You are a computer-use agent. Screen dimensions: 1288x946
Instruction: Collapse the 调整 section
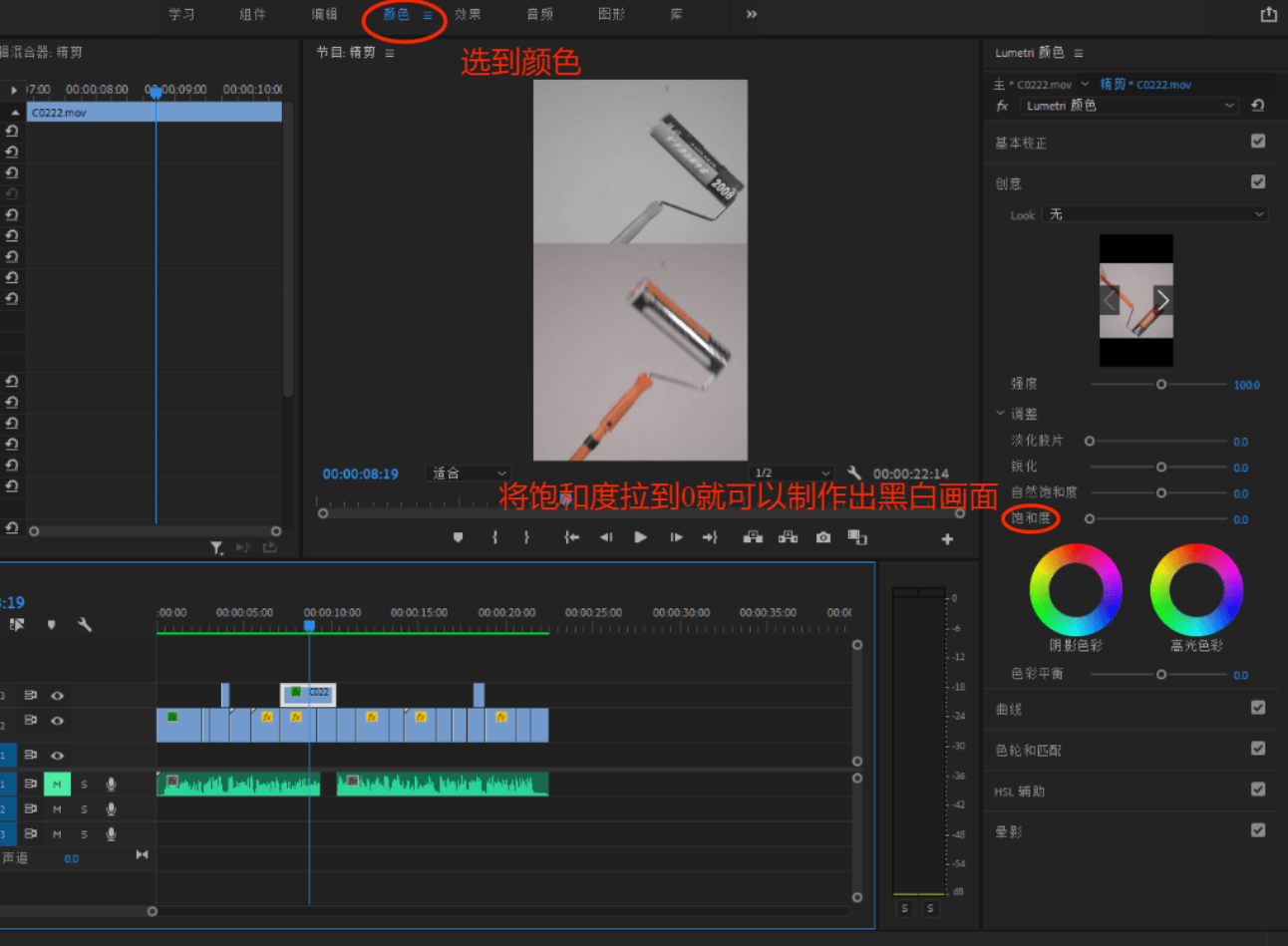[x=1000, y=414]
